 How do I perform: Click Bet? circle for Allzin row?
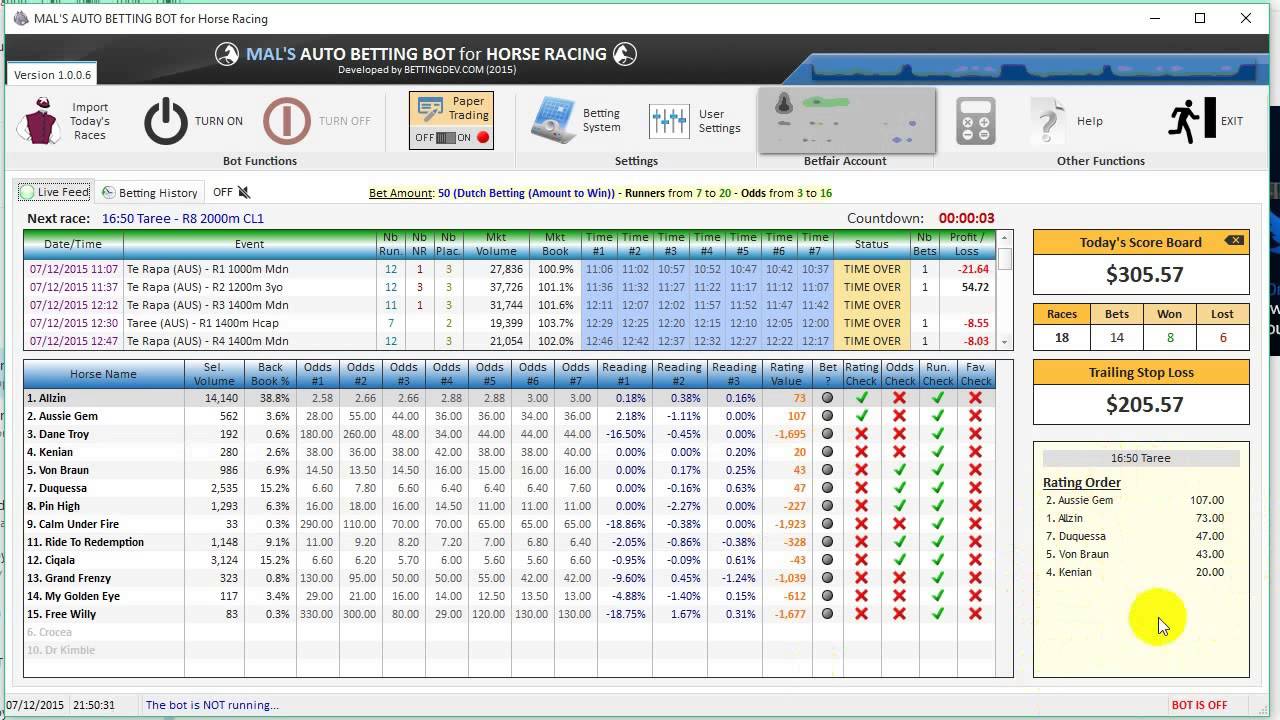[x=827, y=398]
